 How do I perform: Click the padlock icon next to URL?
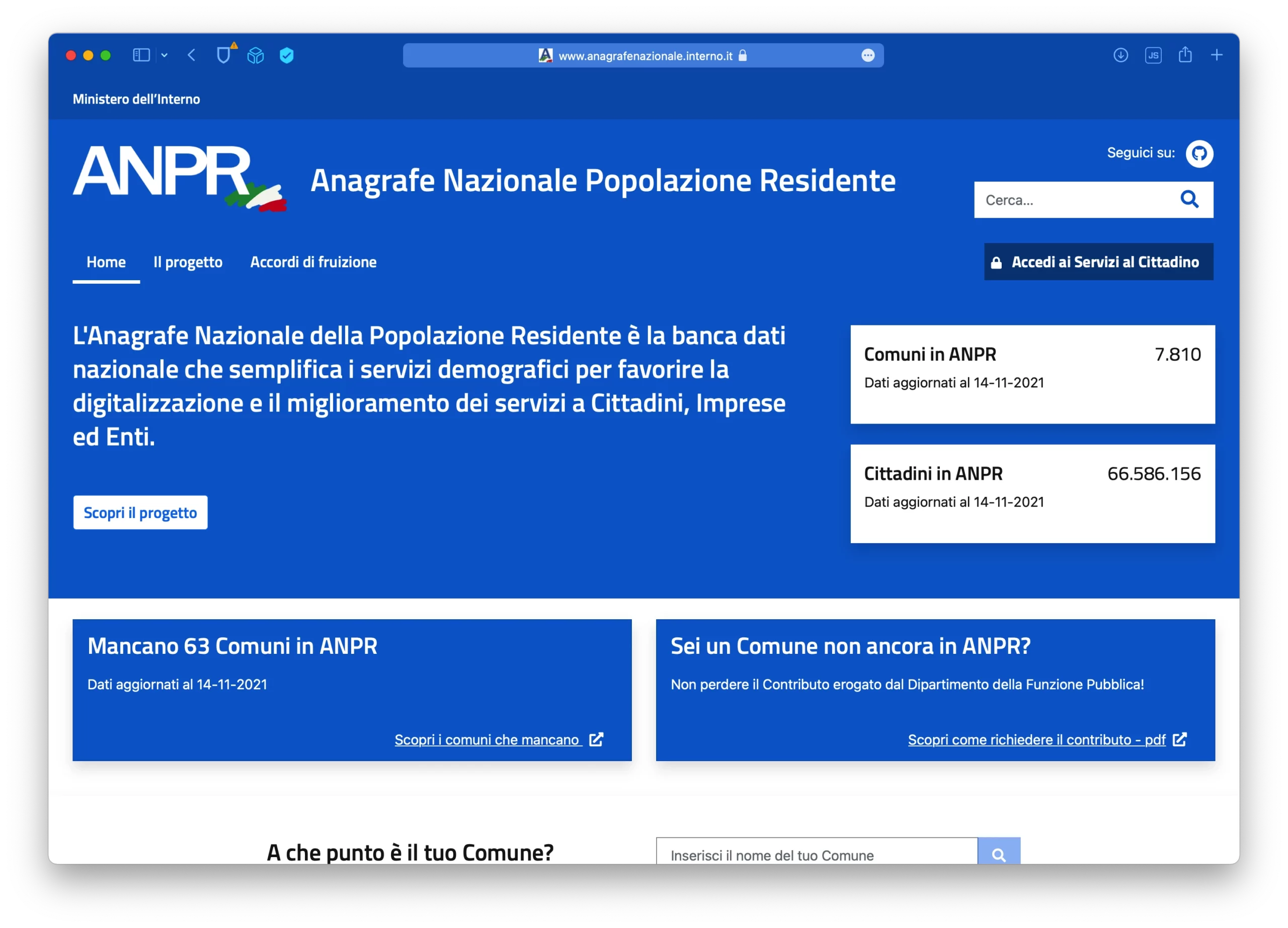(742, 56)
